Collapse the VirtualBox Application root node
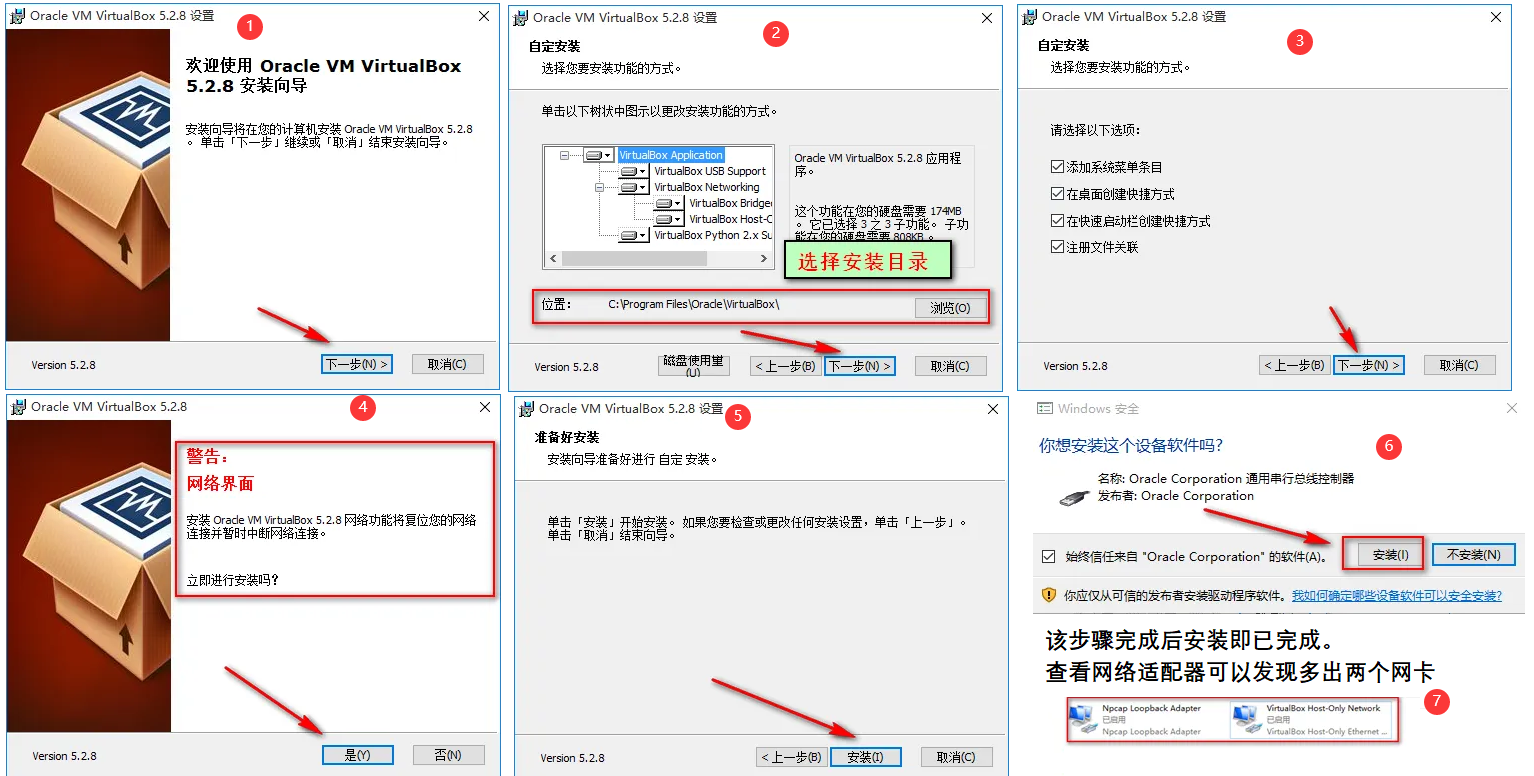The image size is (1534, 776). 565,156
